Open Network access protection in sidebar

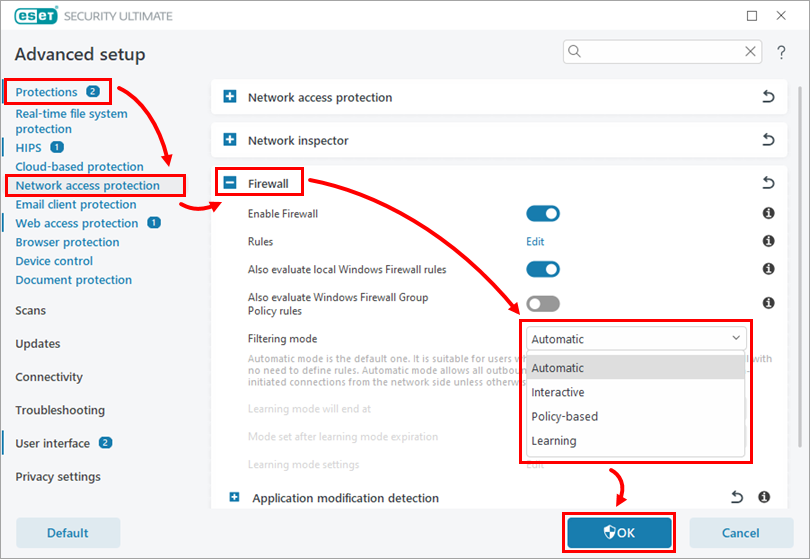88,186
